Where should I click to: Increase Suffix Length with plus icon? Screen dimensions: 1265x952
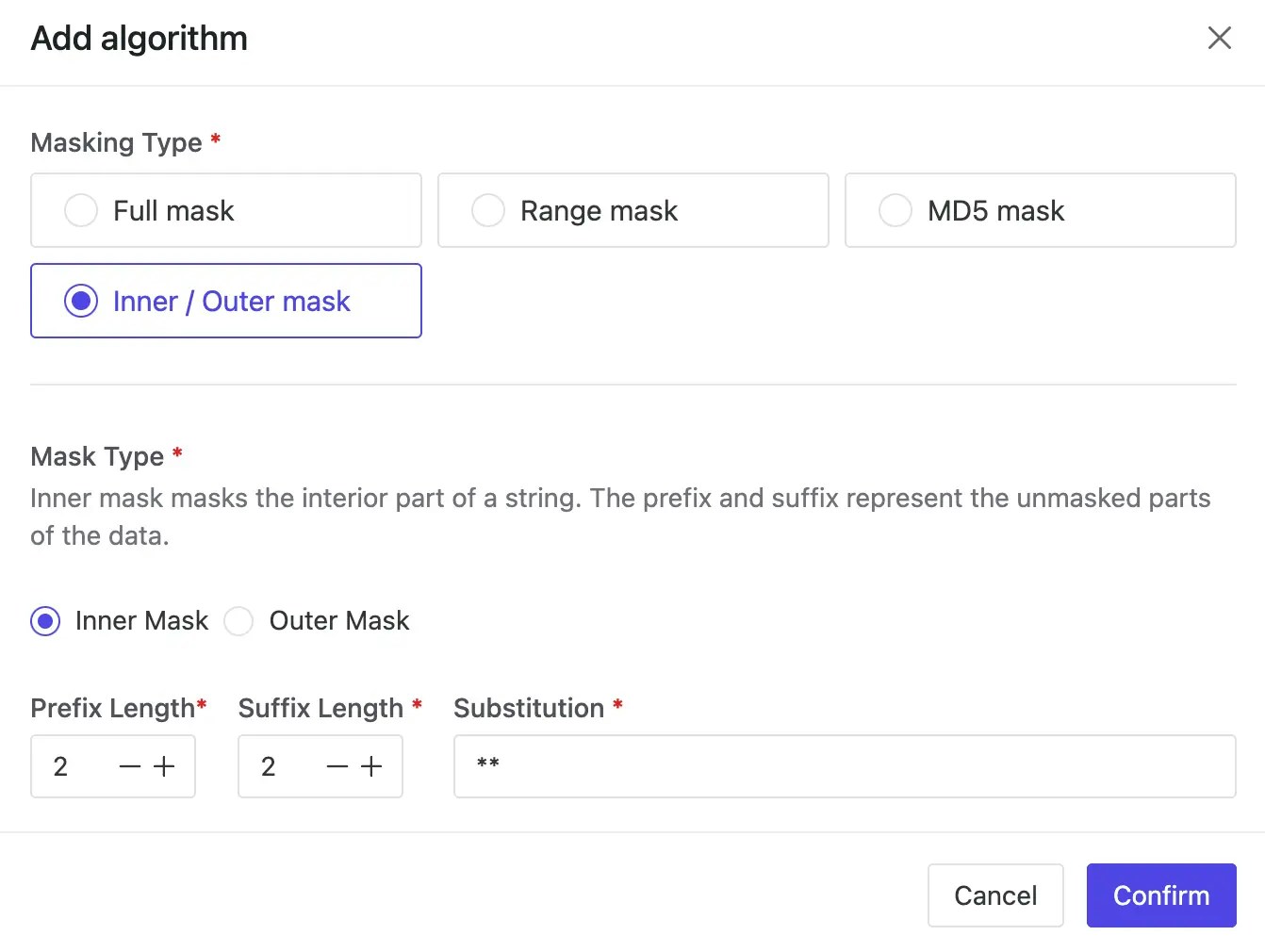pyautogui.click(x=371, y=767)
